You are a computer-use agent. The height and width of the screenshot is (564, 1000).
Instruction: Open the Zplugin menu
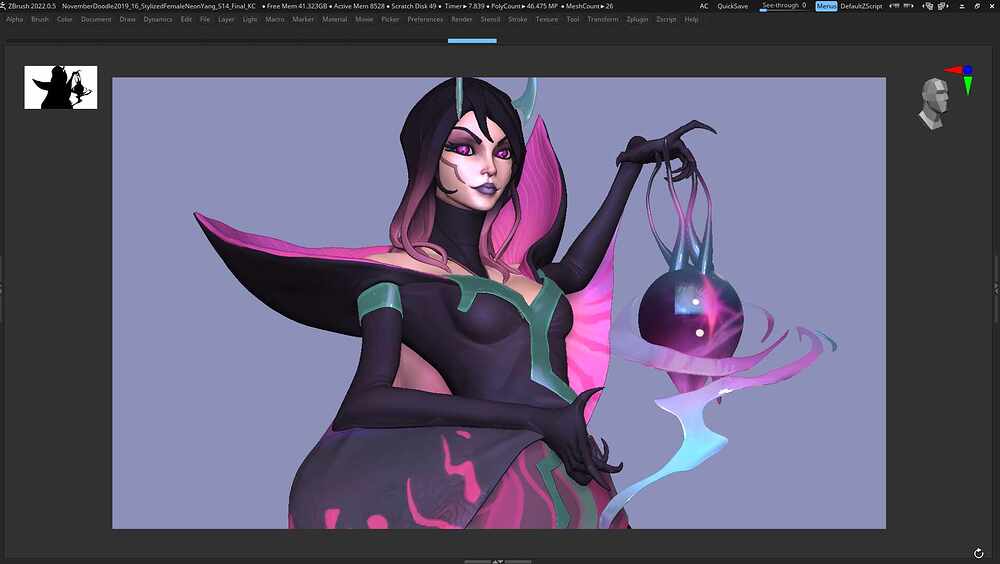coord(637,19)
